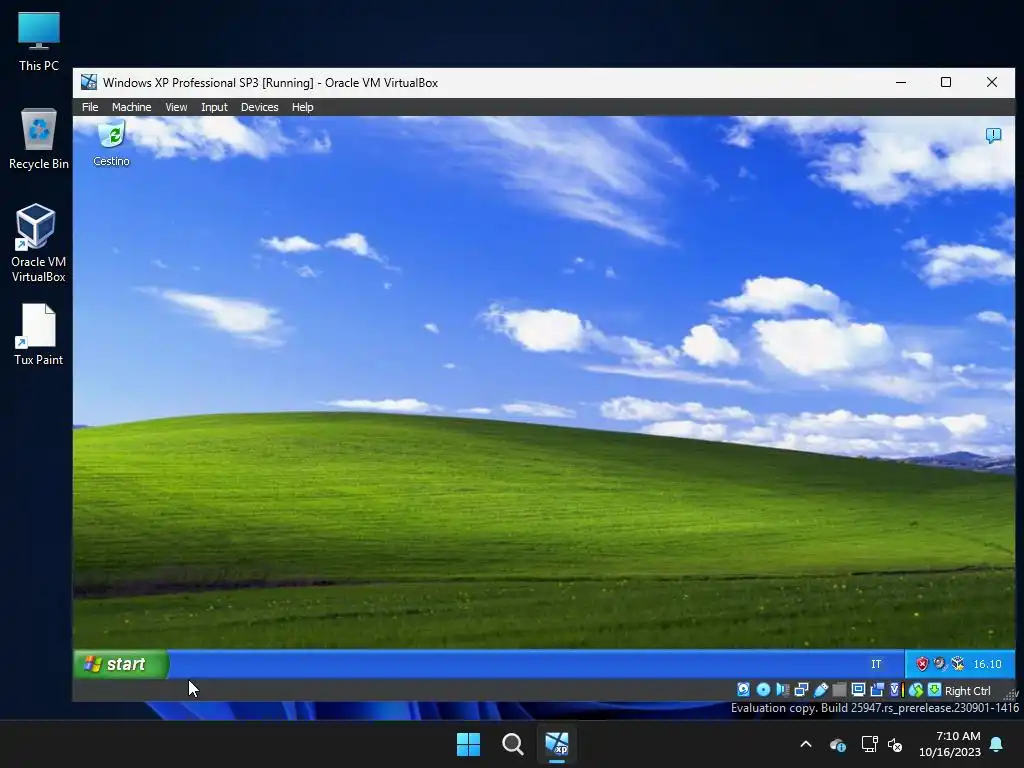Click the host network tray icon
This screenshot has width=1024, height=768.
pyautogui.click(x=869, y=744)
